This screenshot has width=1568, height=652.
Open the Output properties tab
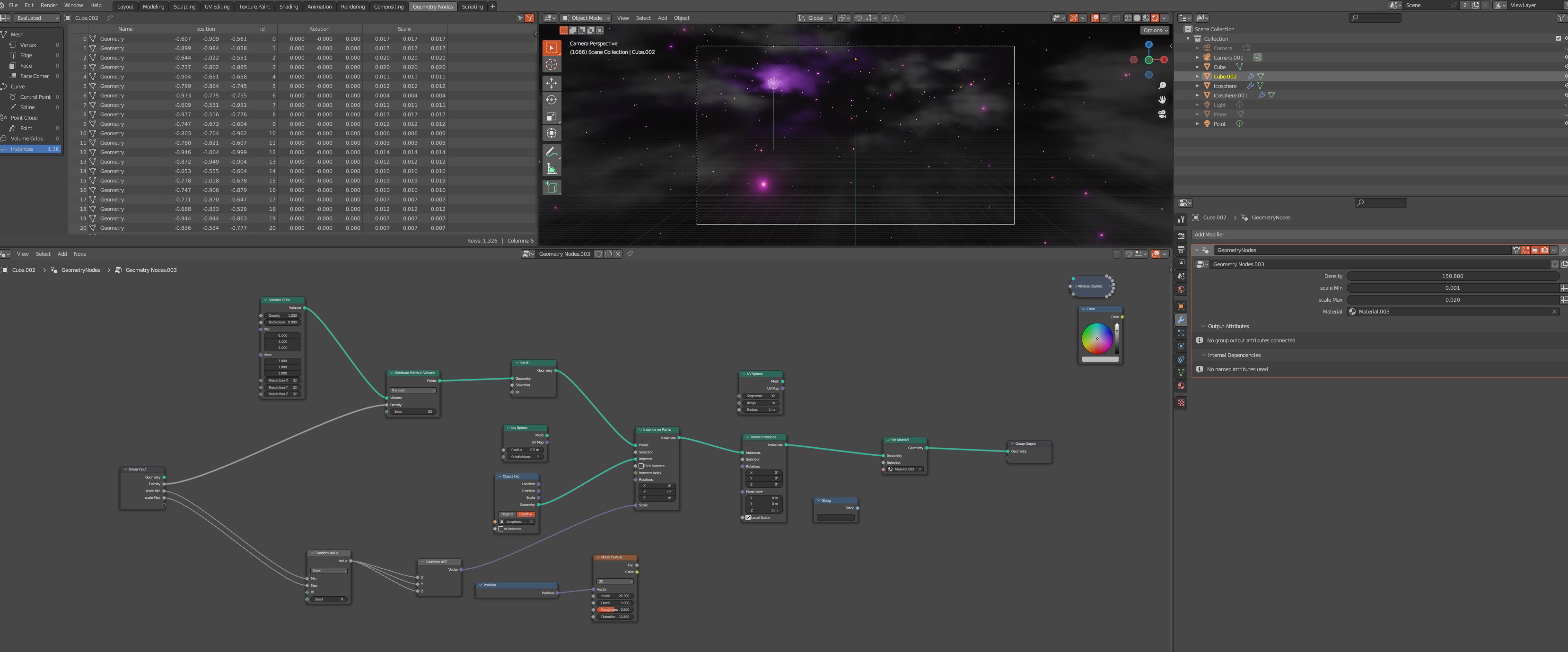coord(1181,249)
